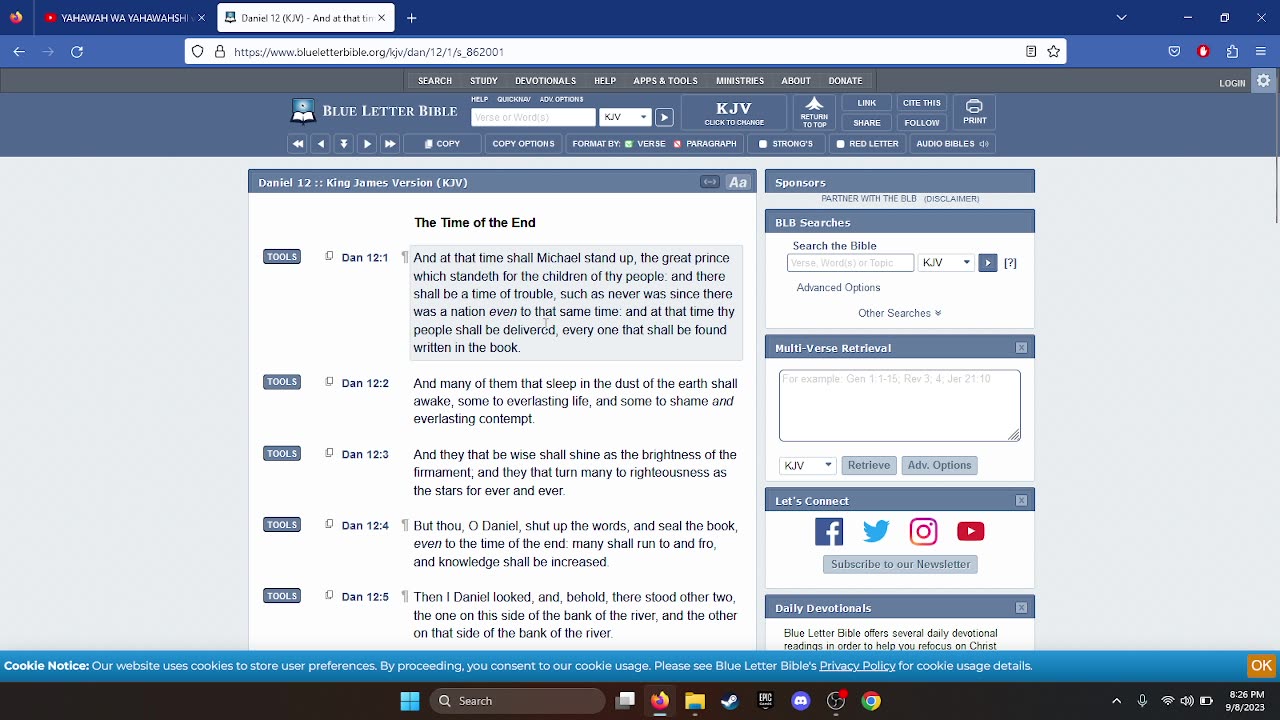Screen dimensions: 1280x720
Task: Open the header KJV version dropdown
Action: [625, 117]
